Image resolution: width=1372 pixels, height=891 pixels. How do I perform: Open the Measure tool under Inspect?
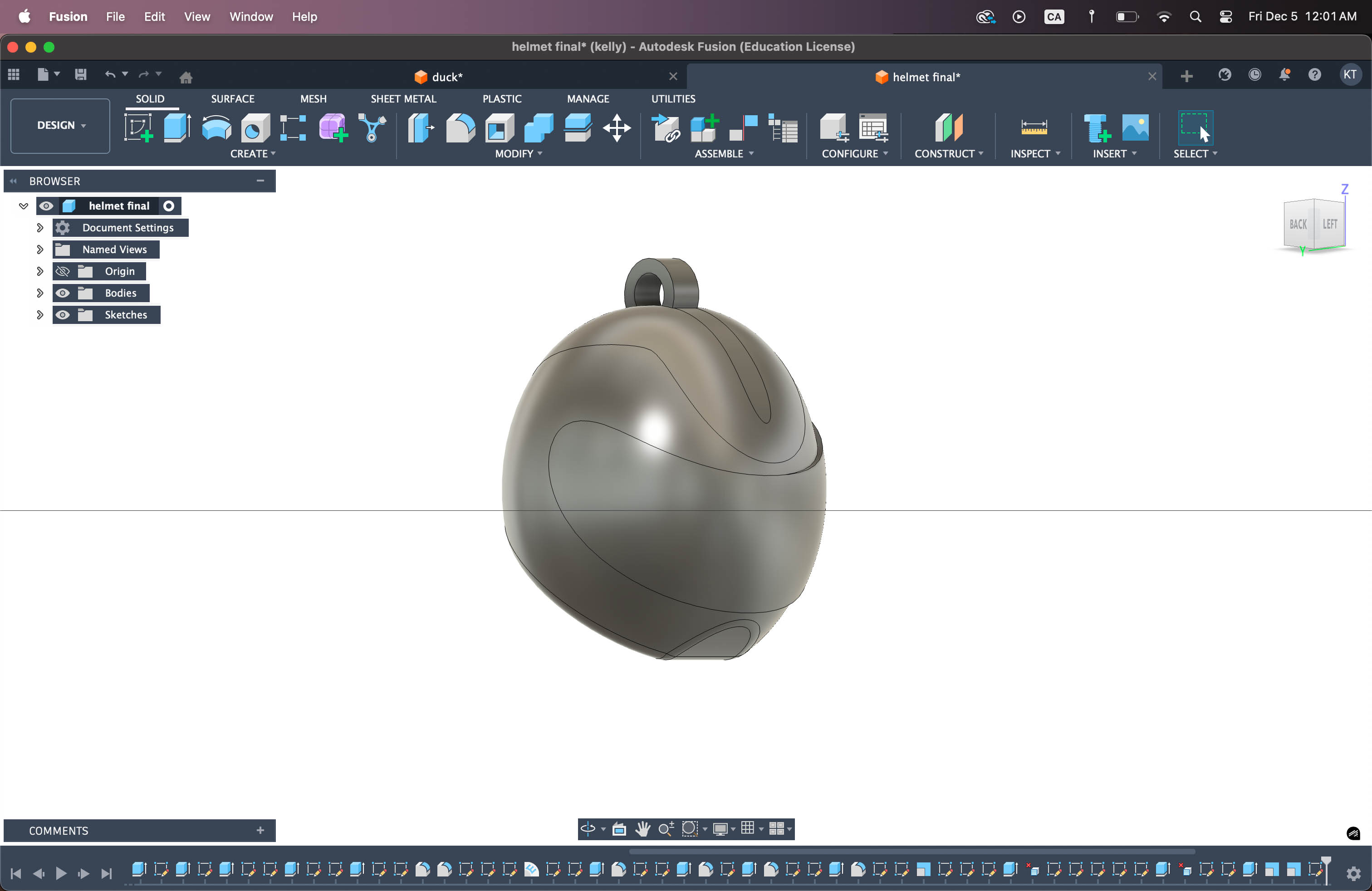click(1034, 127)
